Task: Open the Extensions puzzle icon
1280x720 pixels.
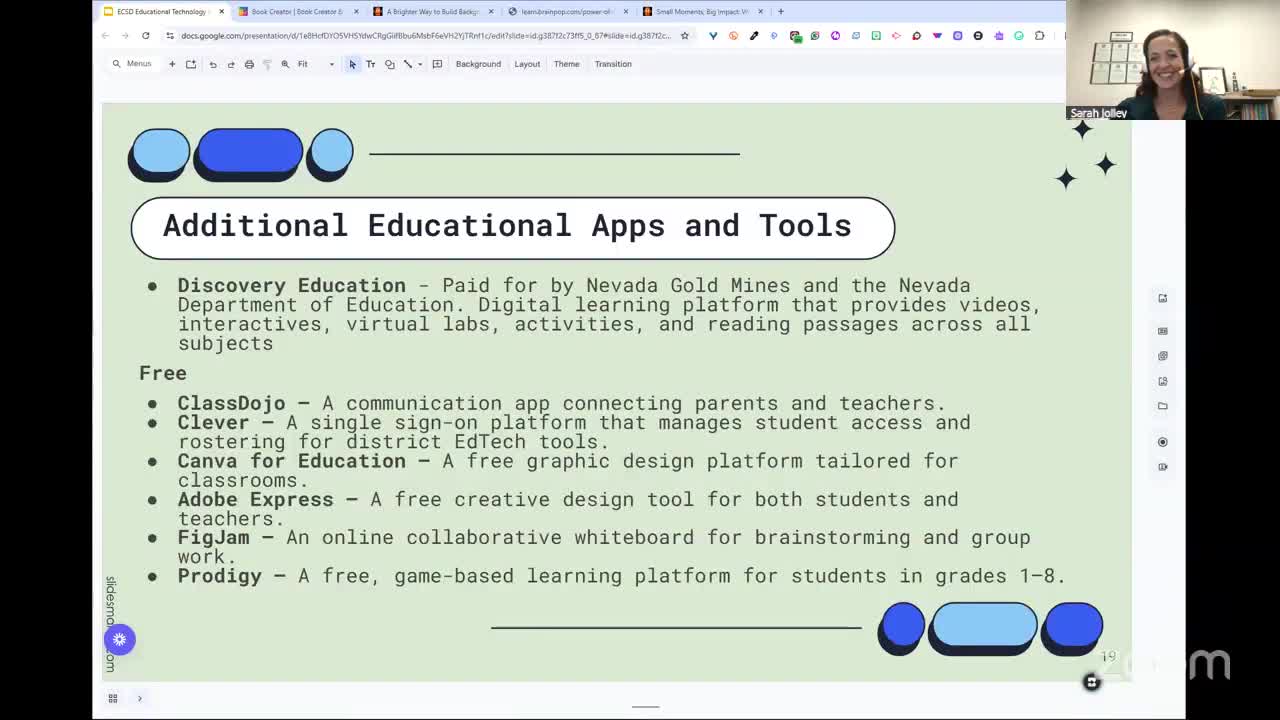Action: [x=1040, y=36]
